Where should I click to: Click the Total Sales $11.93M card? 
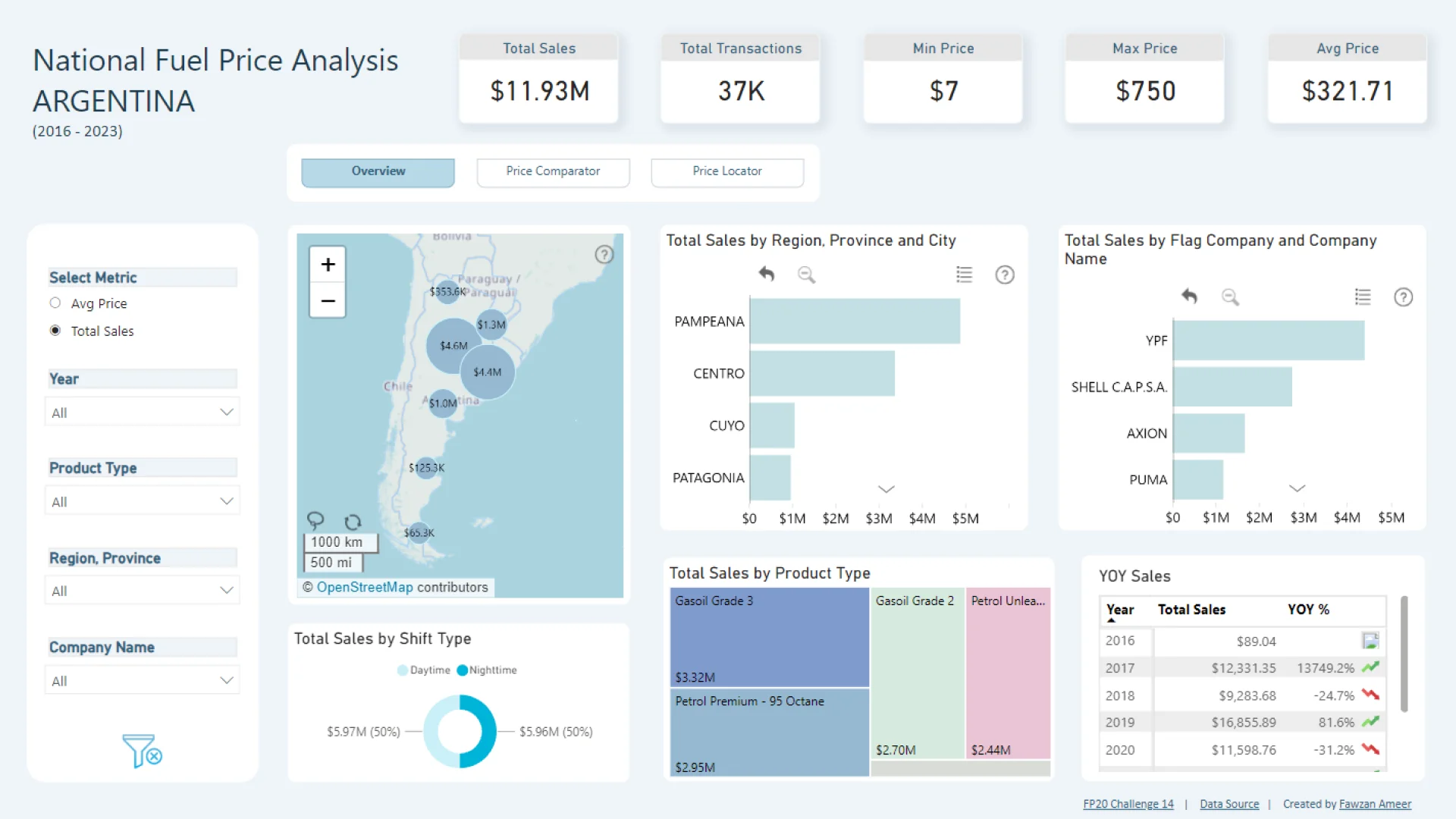(x=539, y=78)
